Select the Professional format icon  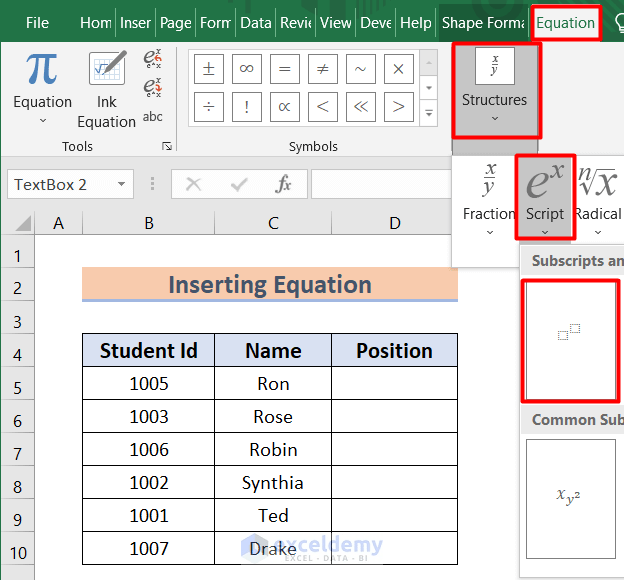152,59
